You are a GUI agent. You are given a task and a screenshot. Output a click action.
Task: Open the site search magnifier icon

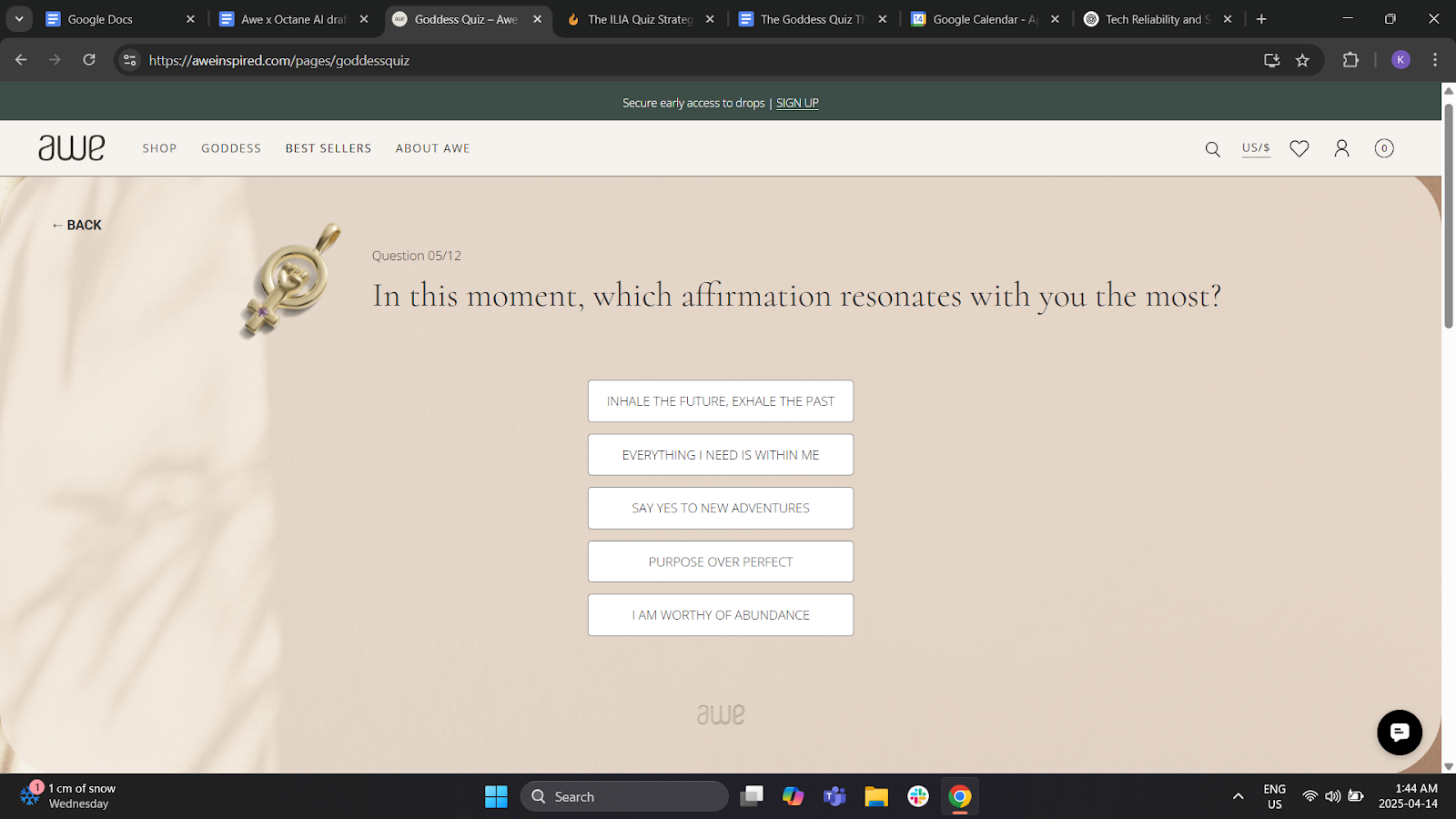(x=1212, y=149)
